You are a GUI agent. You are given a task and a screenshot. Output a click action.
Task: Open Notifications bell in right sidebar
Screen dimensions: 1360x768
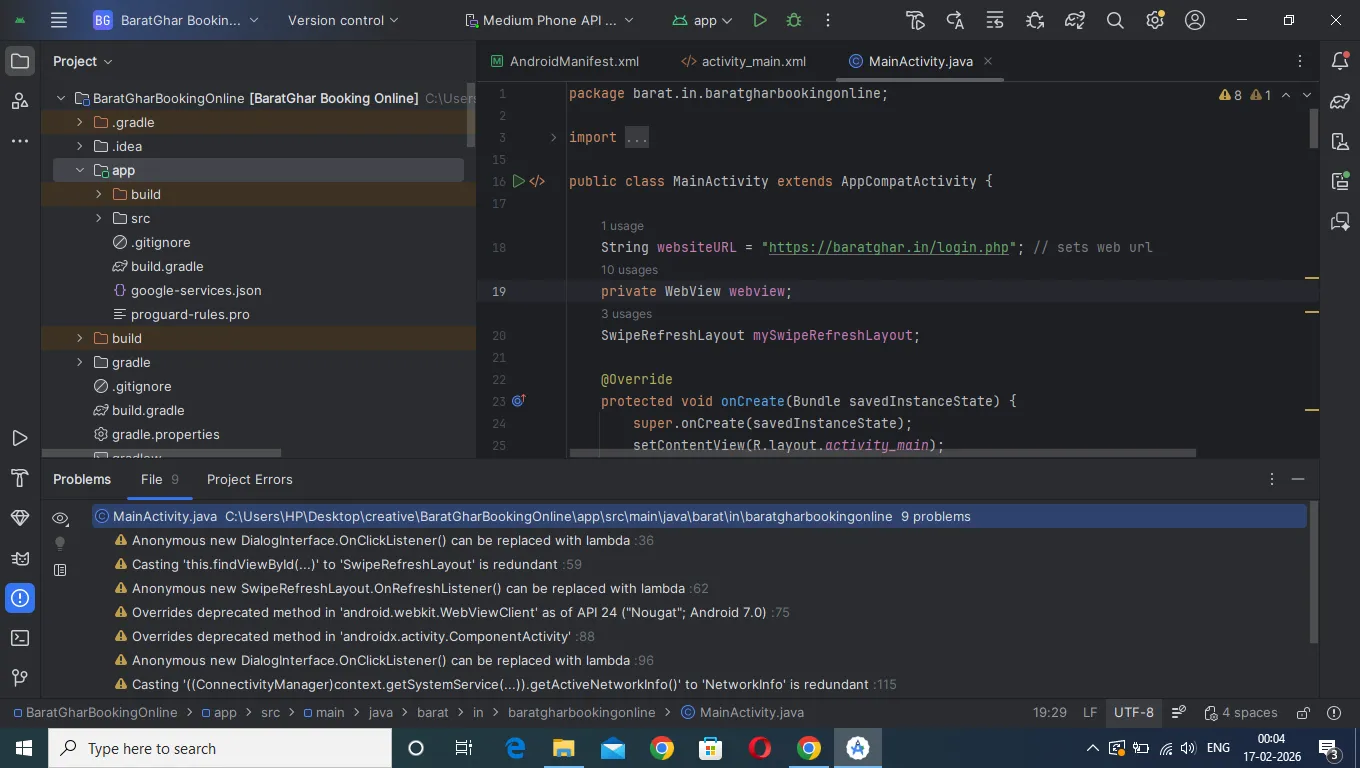pos(1340,61)
